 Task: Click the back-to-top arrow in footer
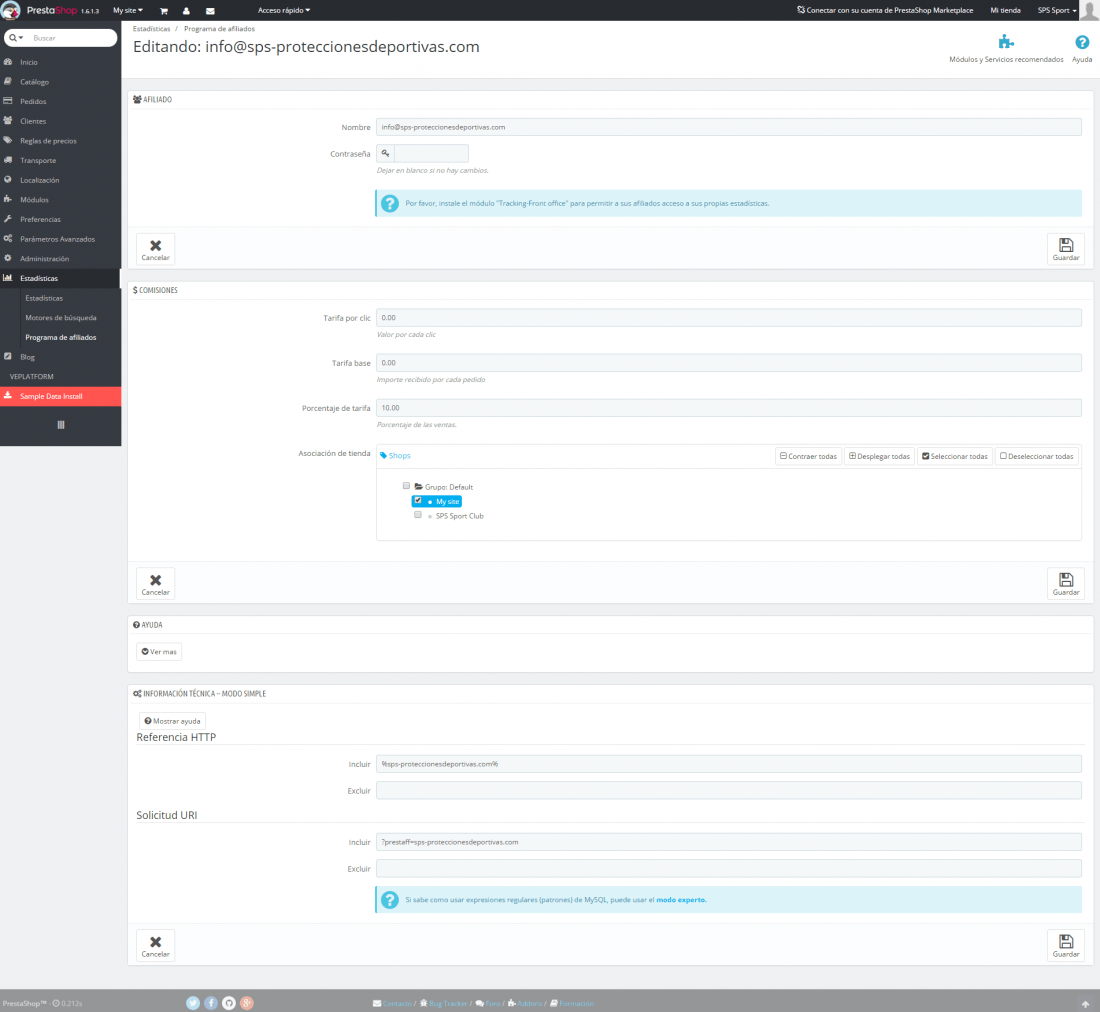pyautogui.click(x=1085, y=1004)
